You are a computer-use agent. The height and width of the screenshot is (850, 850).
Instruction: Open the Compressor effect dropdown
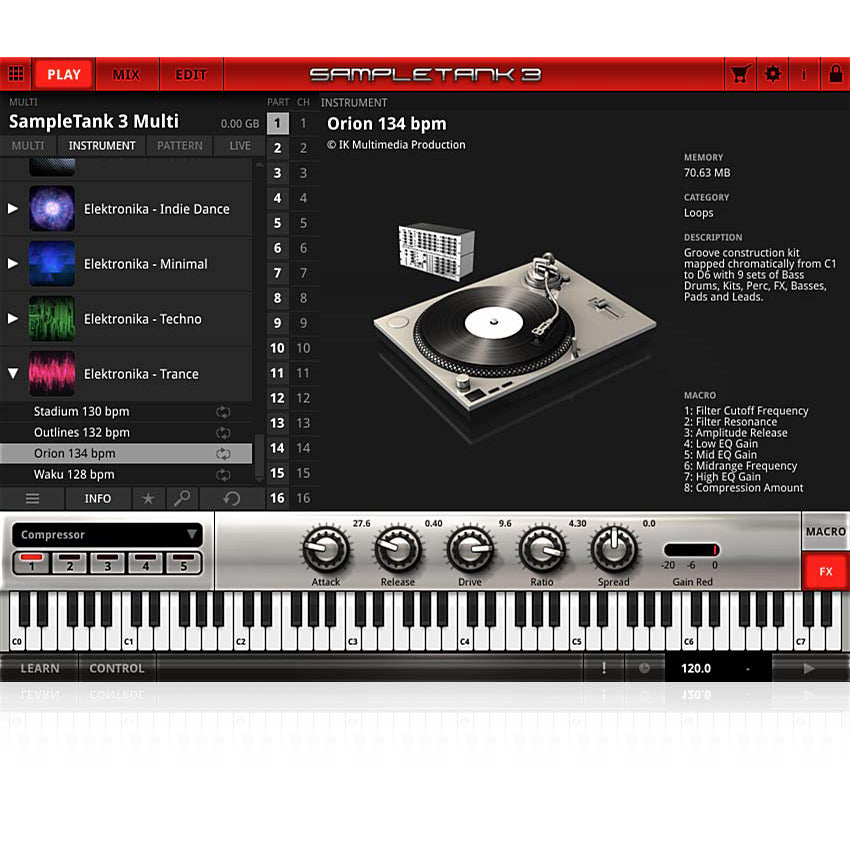(107, 534)
